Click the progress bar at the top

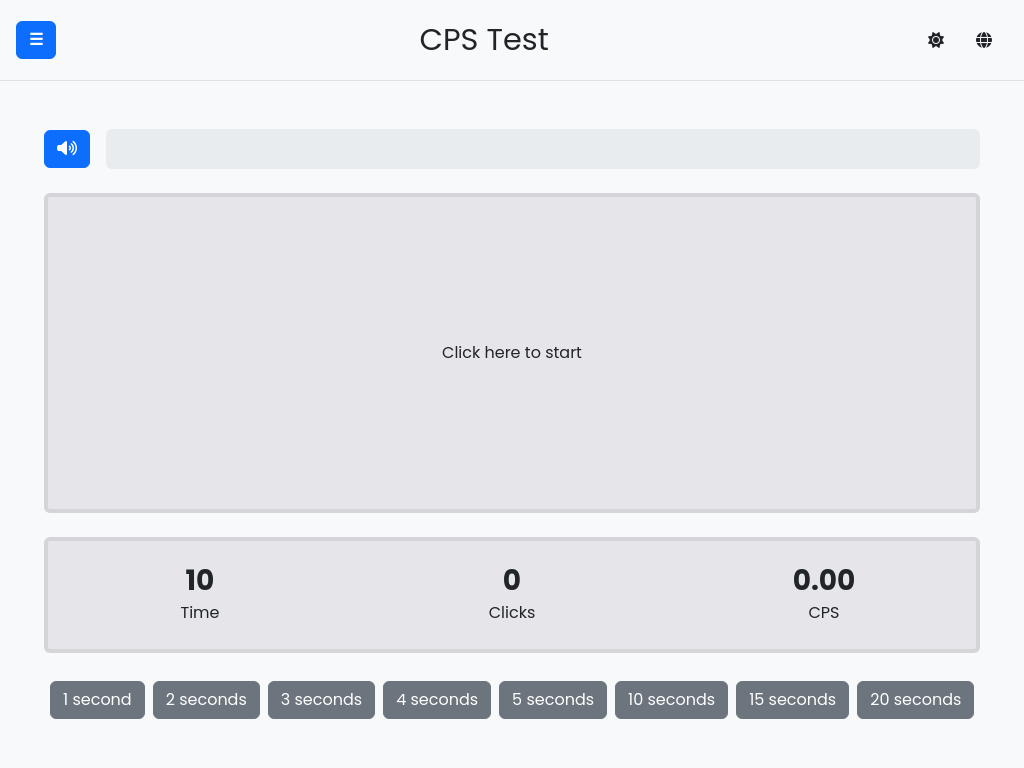click(543, 148)
